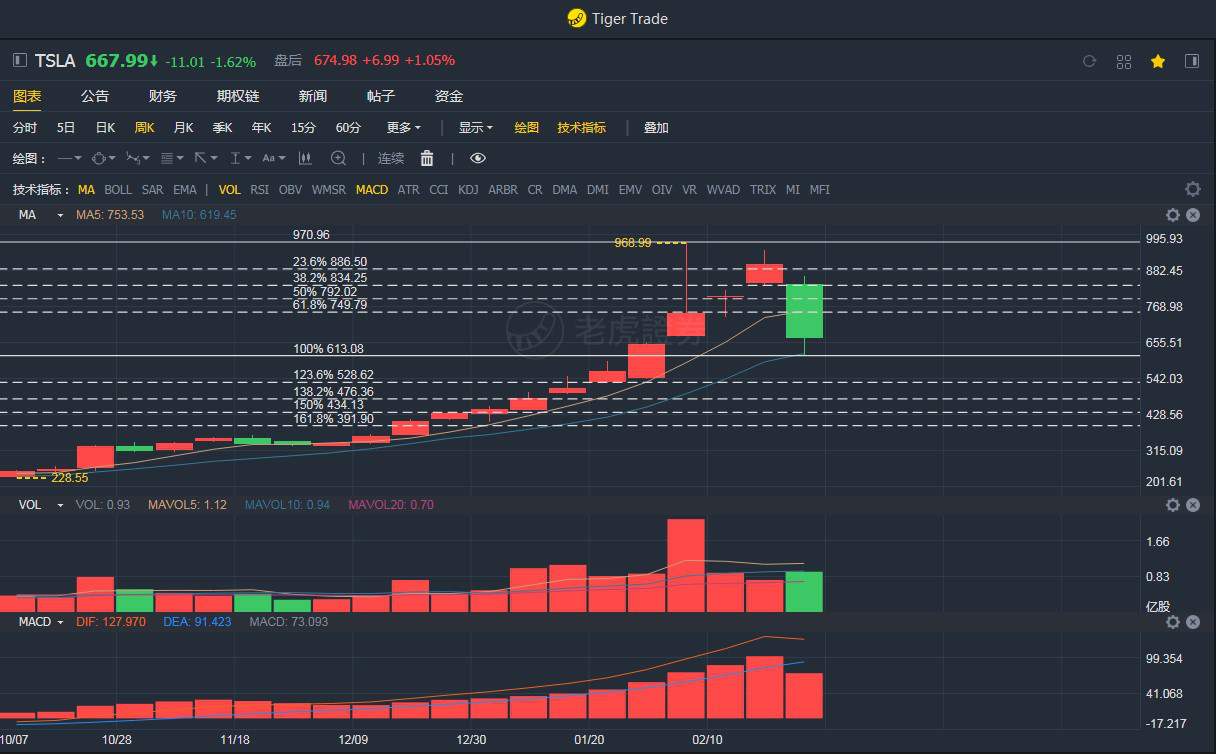
Task: Toggle drawings visibility with the eye icon
Action: (x=478, y=158)
